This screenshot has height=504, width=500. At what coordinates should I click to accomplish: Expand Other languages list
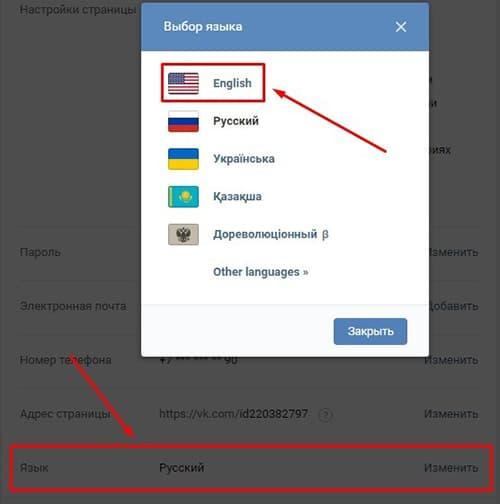261,272
